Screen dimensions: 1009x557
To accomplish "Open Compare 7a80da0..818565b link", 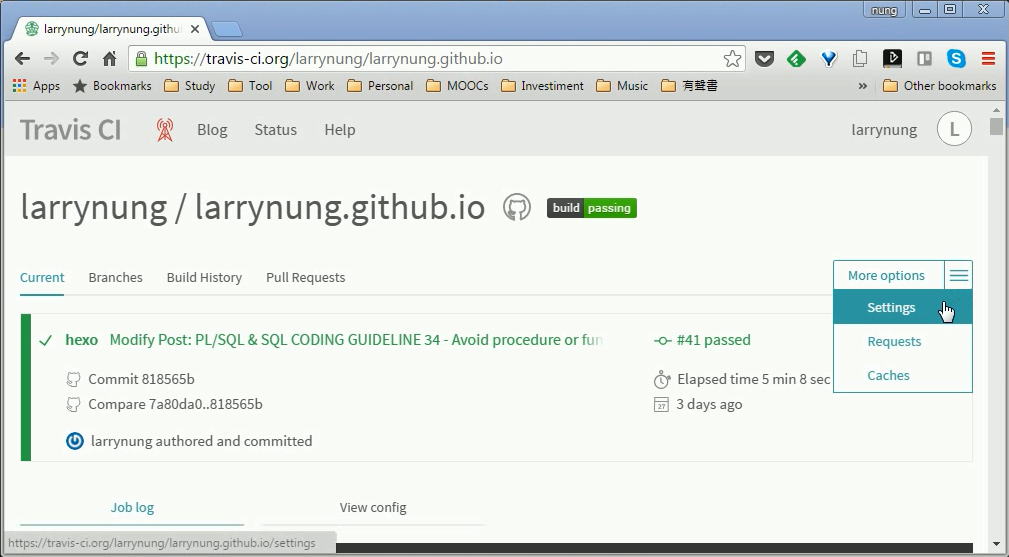I will point(175,405).
